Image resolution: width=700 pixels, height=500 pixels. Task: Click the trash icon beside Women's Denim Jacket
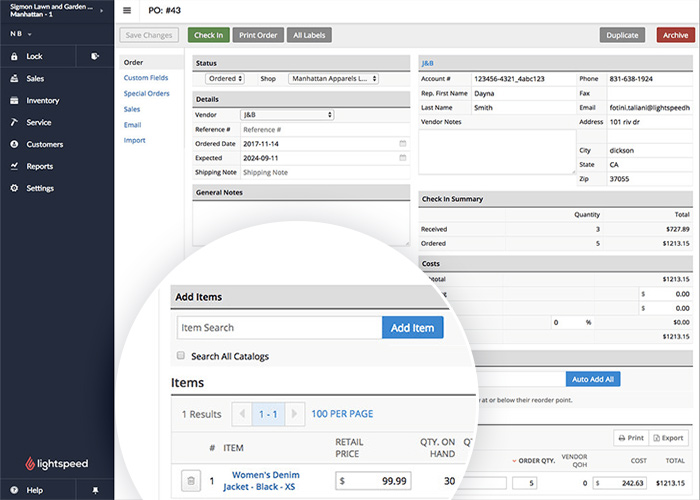click(x=190, y=481)
